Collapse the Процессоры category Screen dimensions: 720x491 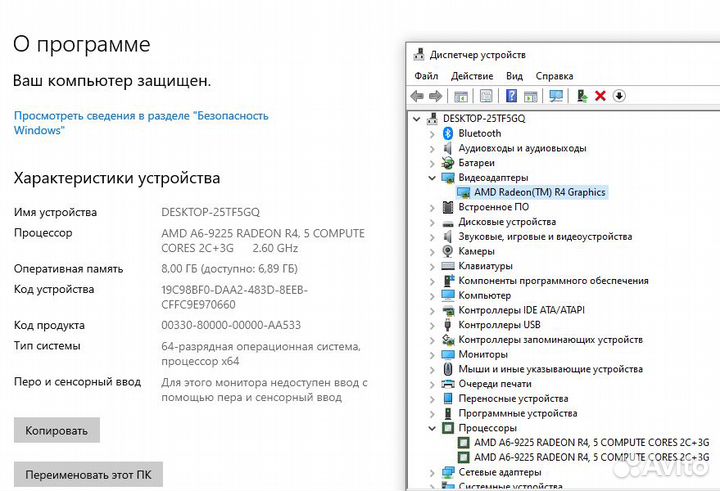pos(432,428)
